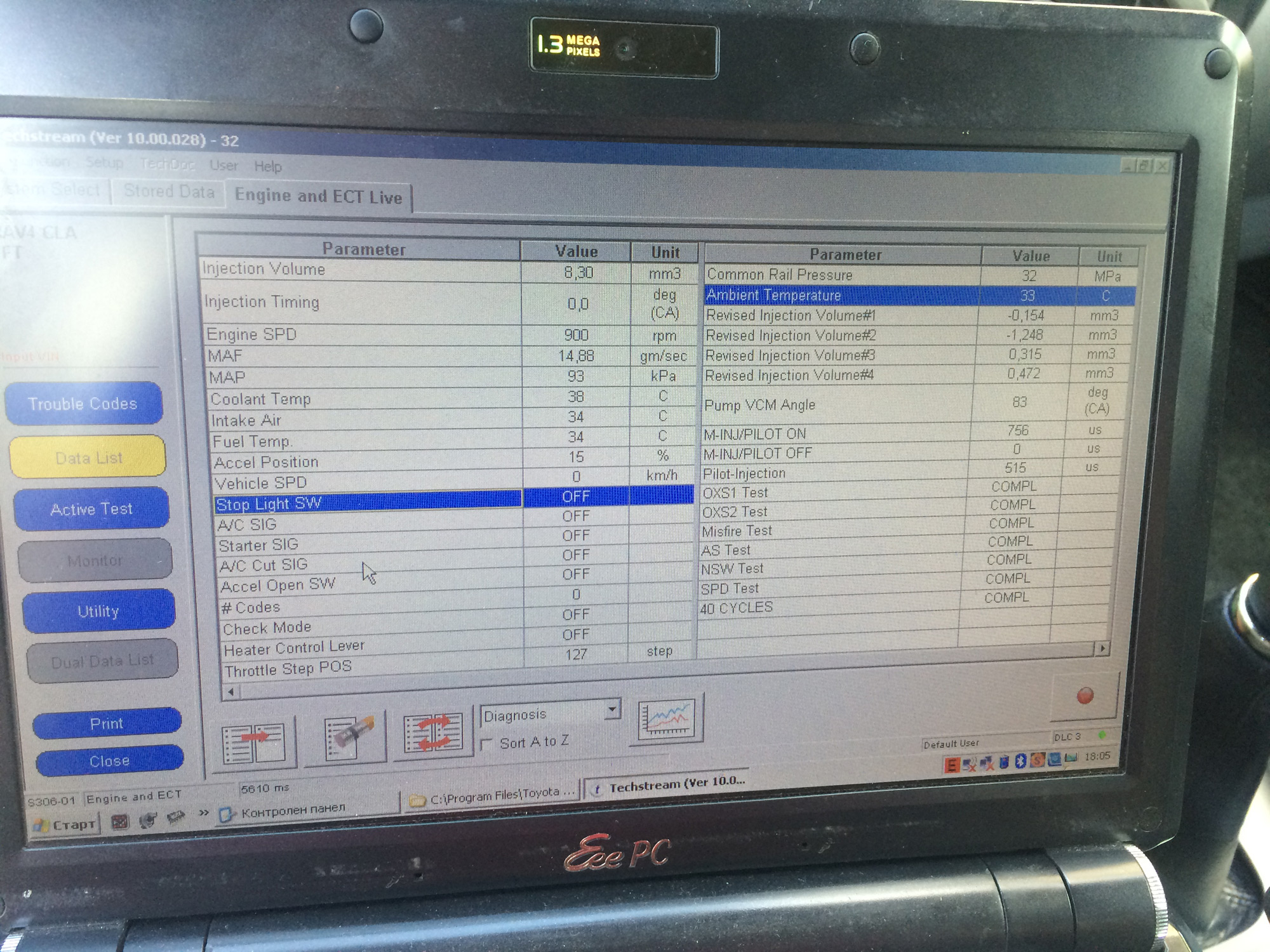Enable the Sort A to Z checkbox
This screenshot has height=952, width=1270.
tap(488, 743)
